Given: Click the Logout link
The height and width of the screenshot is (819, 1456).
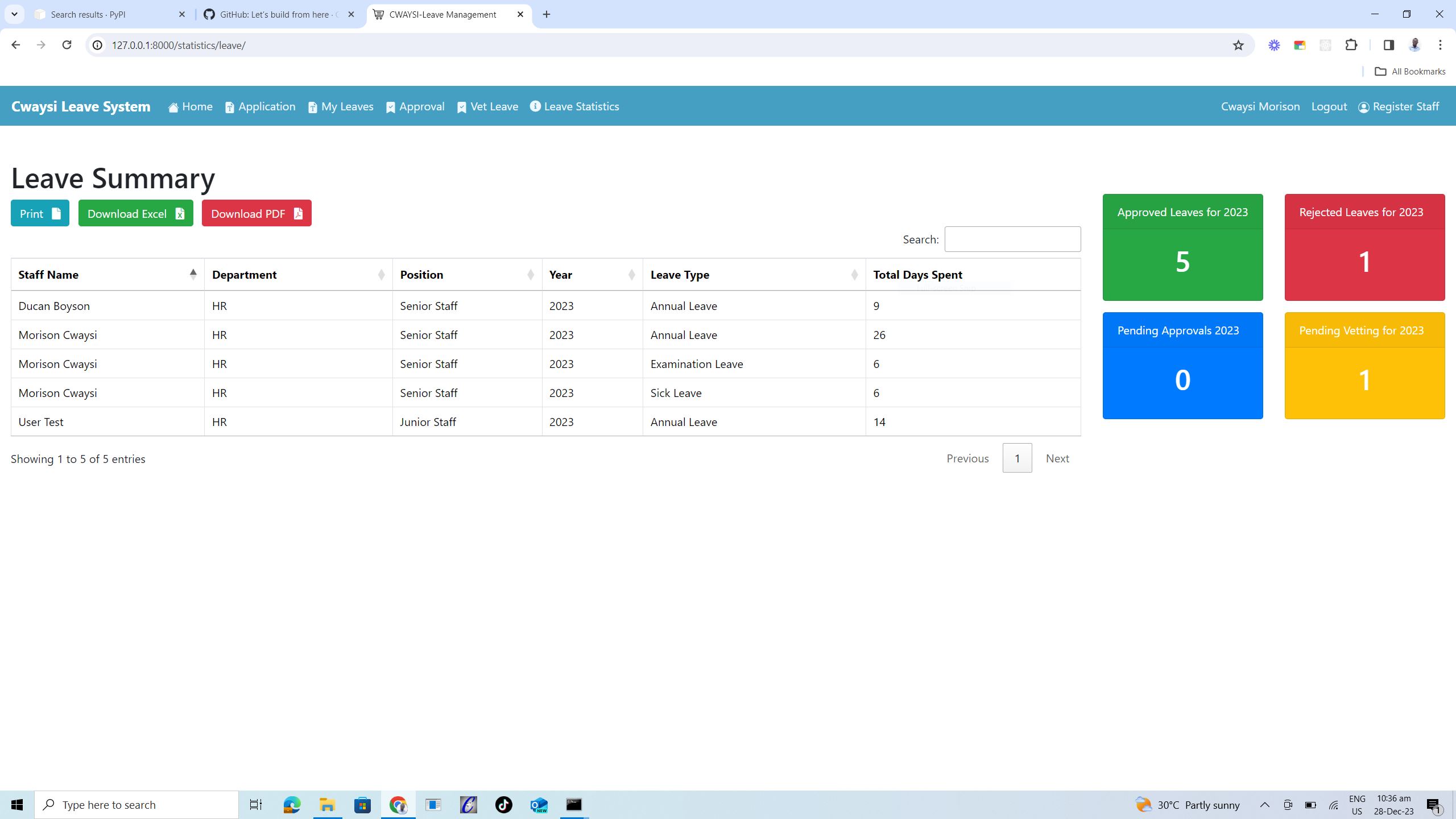Looking at the screenshot, I should tap(1328, 106).
